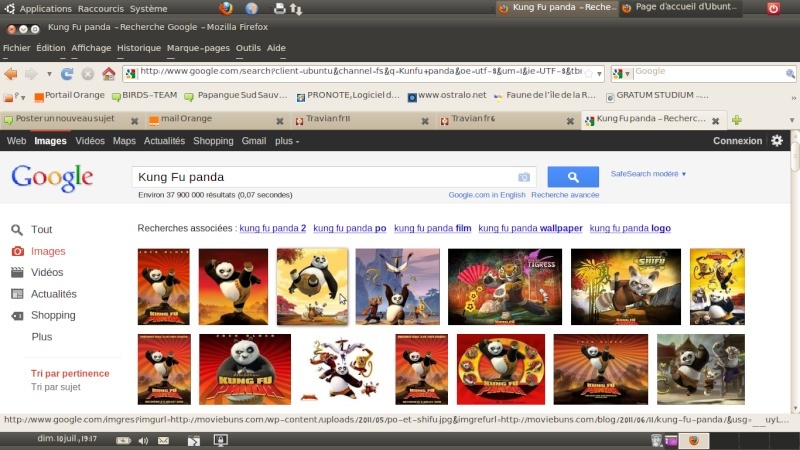800x450 pixels.
Task: Open Google settings gear icon
Action: (777, 141)
